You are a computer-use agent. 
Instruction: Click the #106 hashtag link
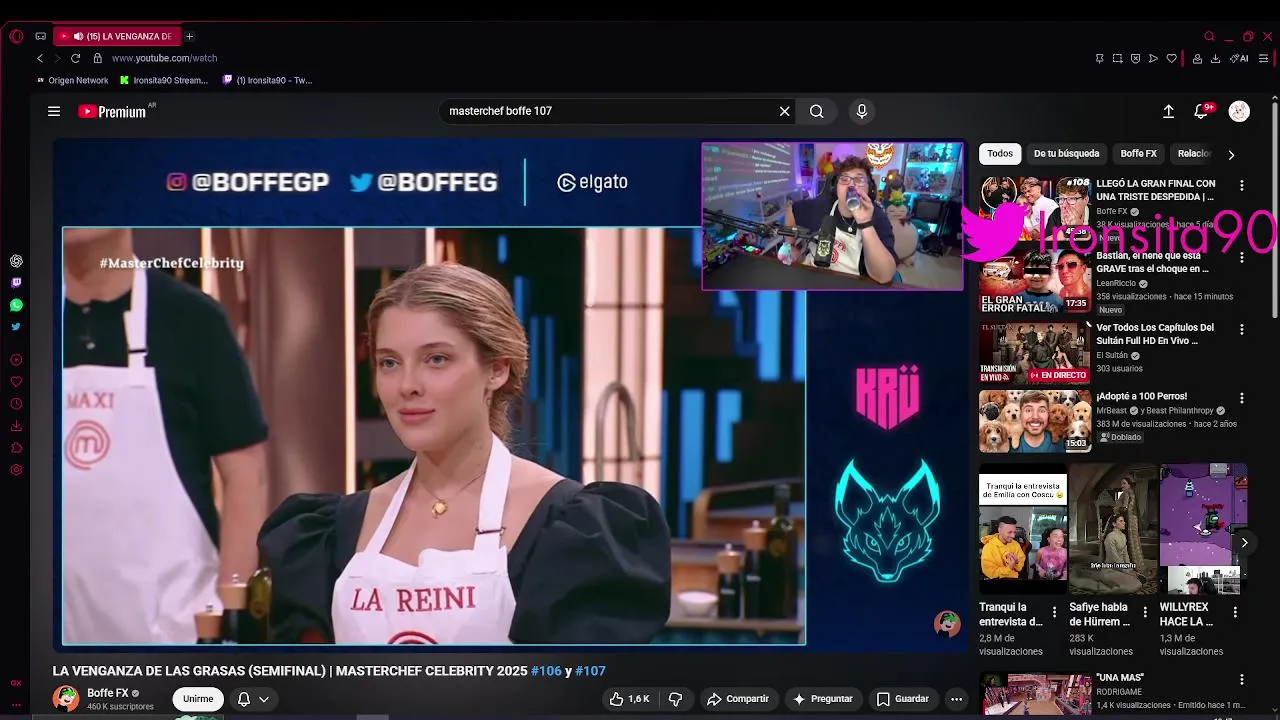[546, 671]
